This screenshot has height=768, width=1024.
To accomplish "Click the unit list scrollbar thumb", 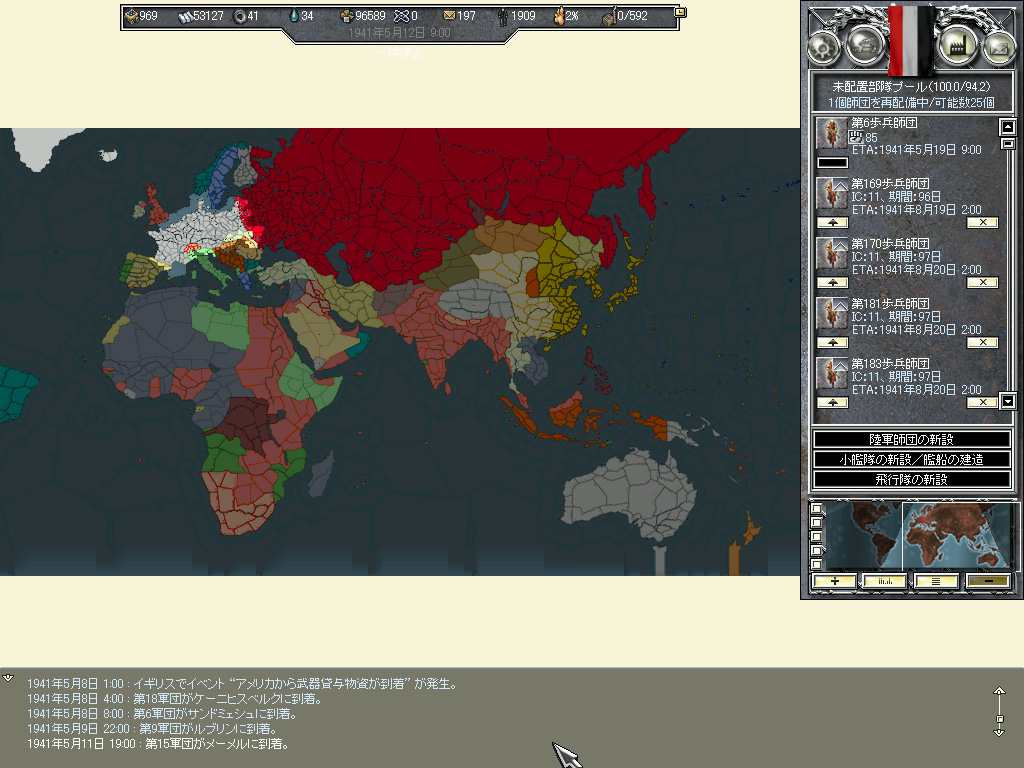I will point(1008,144).
